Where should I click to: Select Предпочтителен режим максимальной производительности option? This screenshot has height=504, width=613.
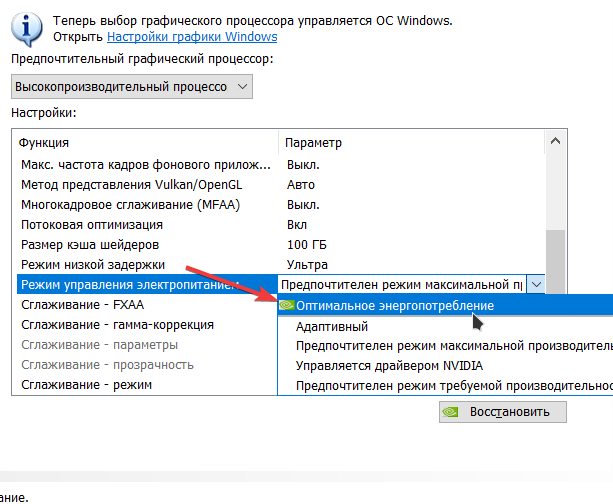452,346
